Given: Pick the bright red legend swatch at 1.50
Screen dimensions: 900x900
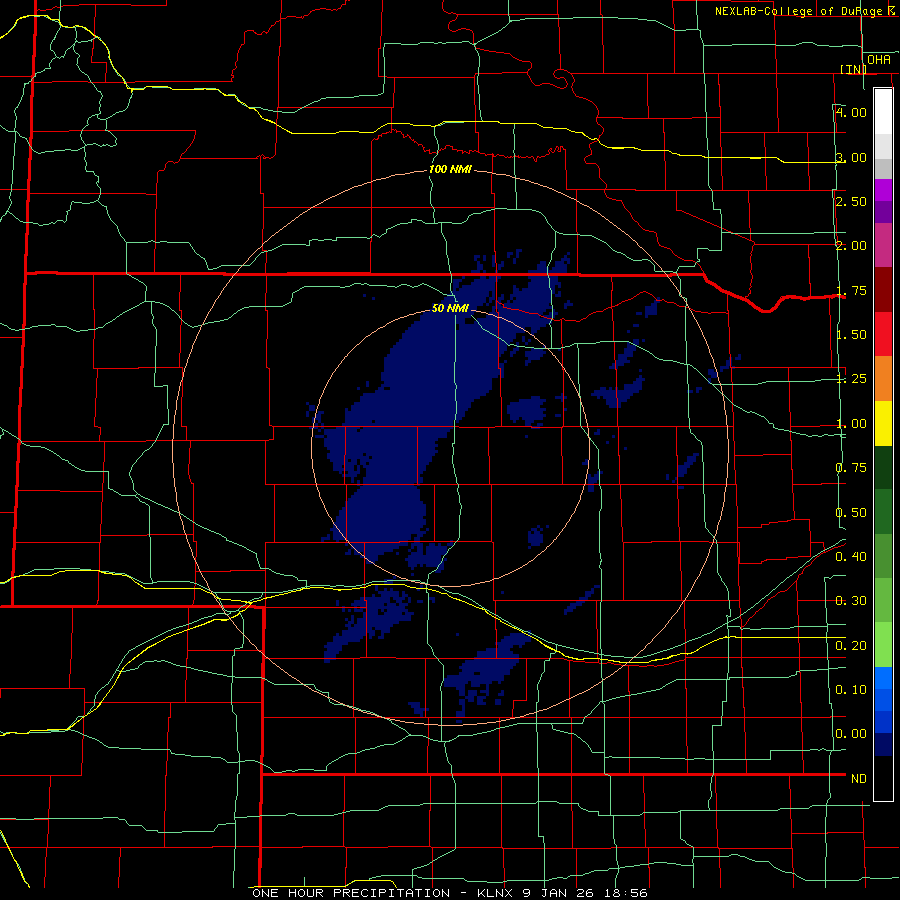Looking at the screenshot, I should [883, 334].
